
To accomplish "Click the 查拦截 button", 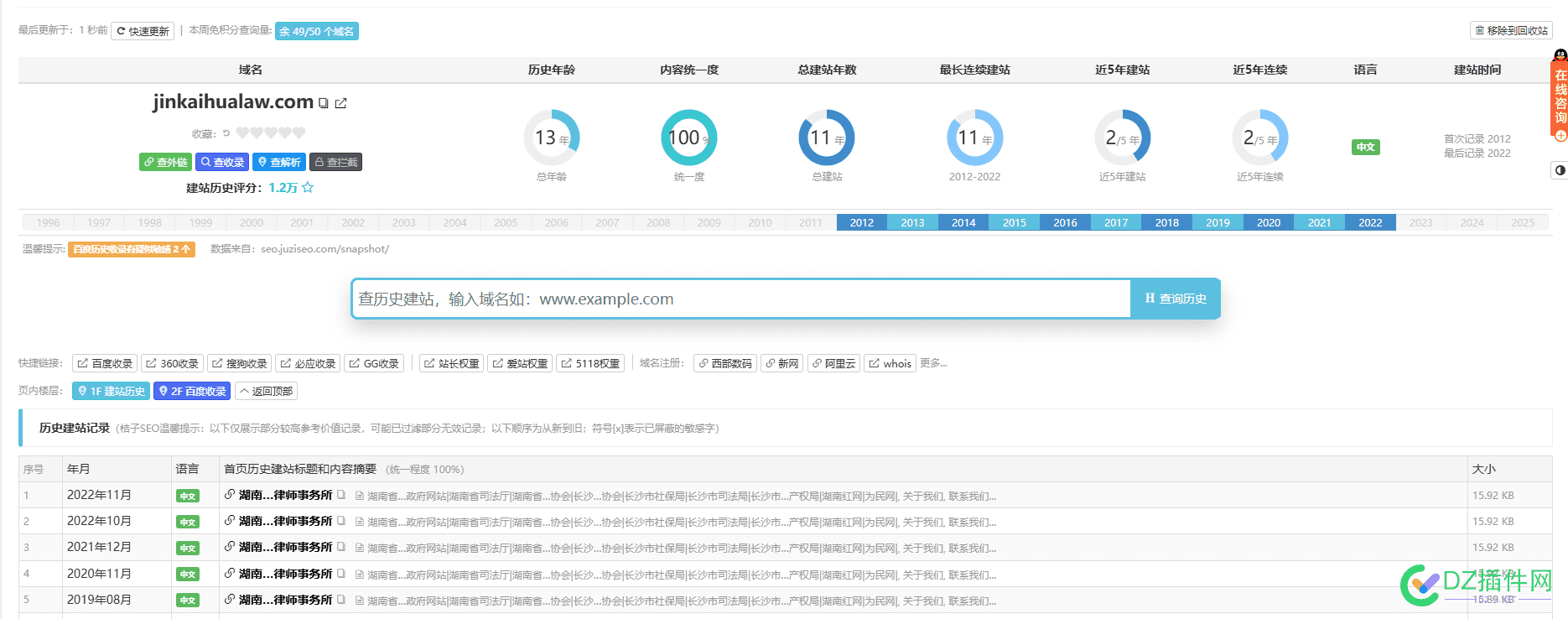I will (336, 162).
